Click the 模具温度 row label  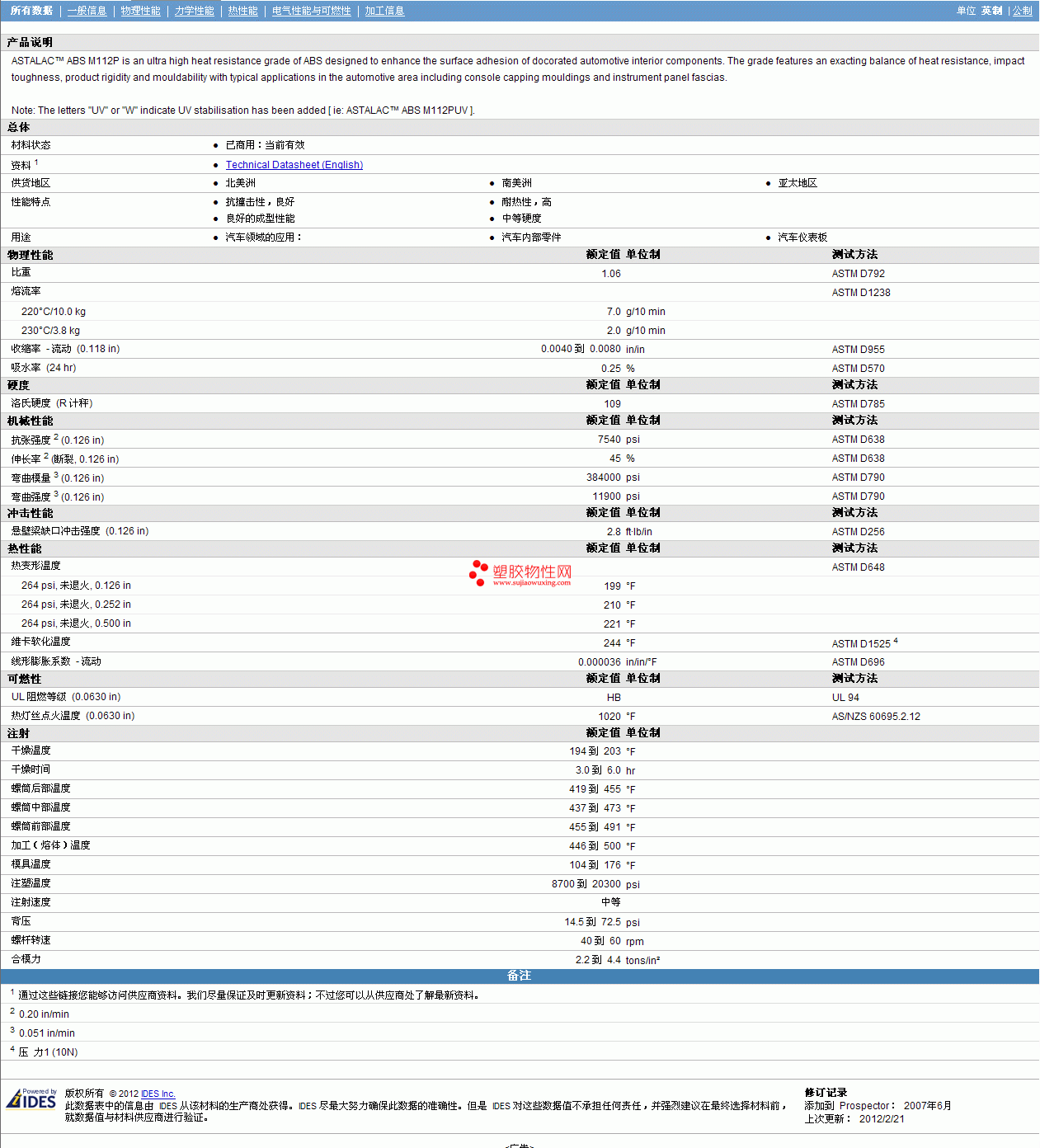(x=31, y=864)
